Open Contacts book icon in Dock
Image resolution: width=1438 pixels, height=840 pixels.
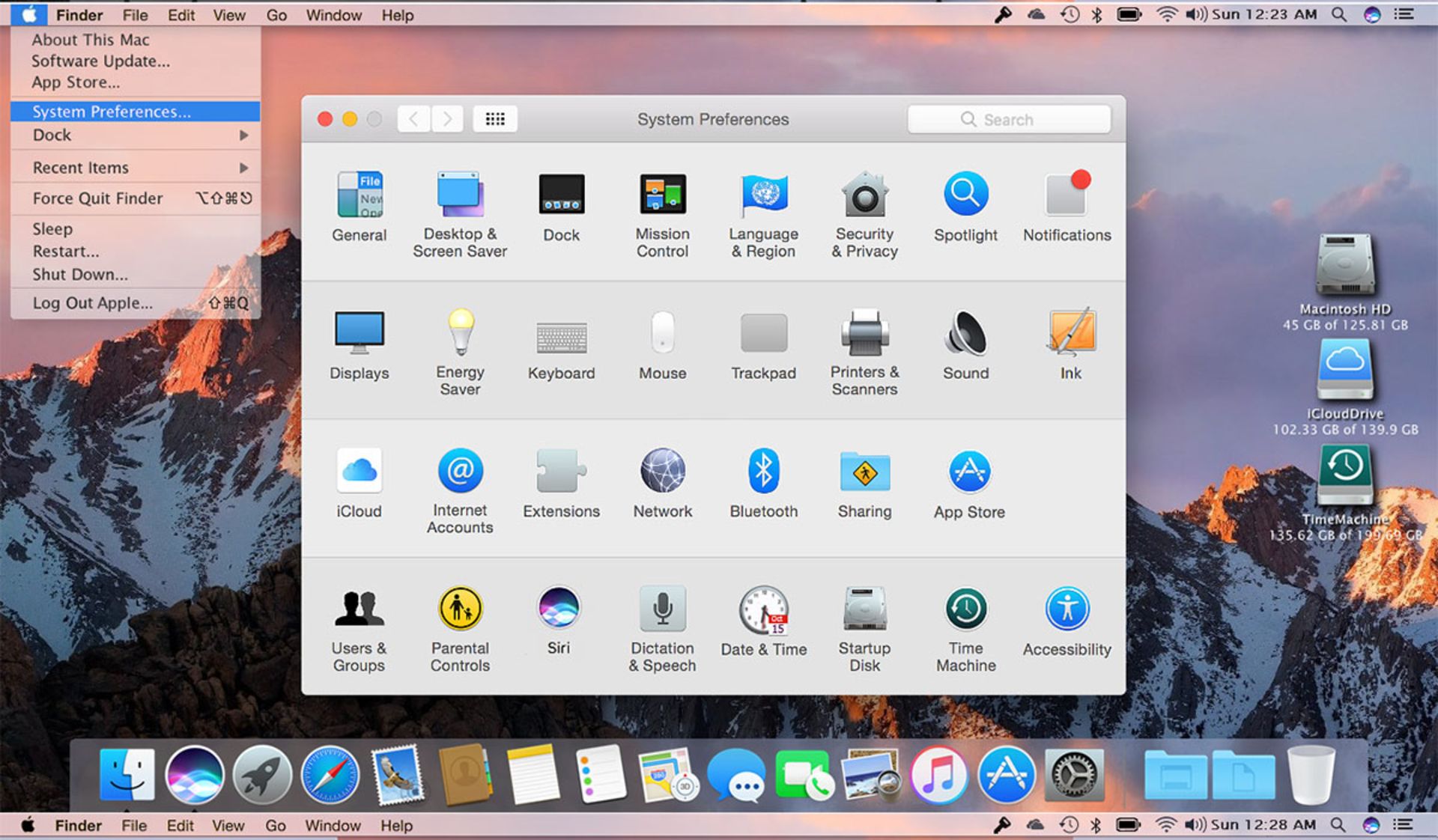465,775
